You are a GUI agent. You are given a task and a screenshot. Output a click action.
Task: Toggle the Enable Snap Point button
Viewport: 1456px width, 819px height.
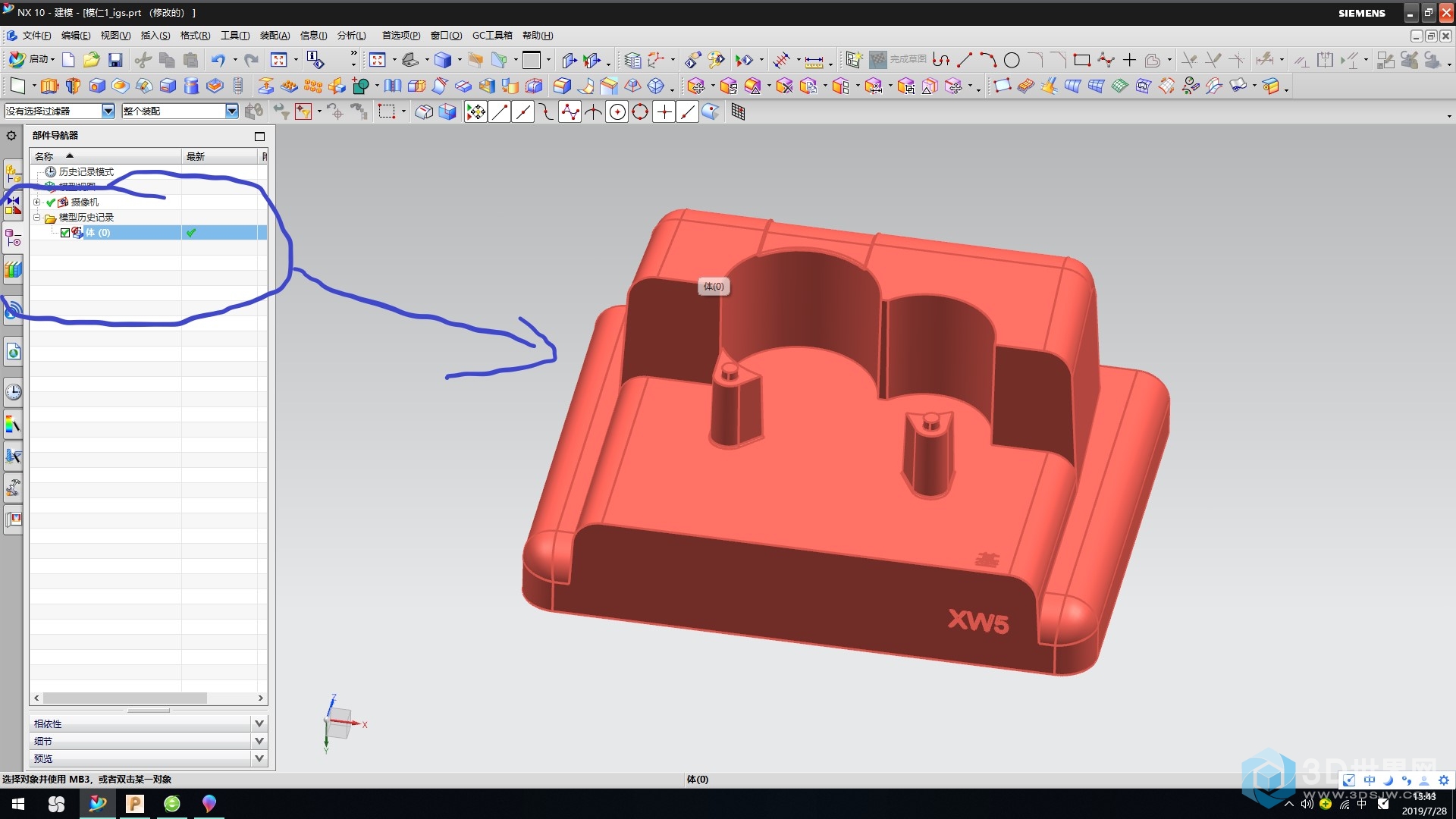pos(475,112)
